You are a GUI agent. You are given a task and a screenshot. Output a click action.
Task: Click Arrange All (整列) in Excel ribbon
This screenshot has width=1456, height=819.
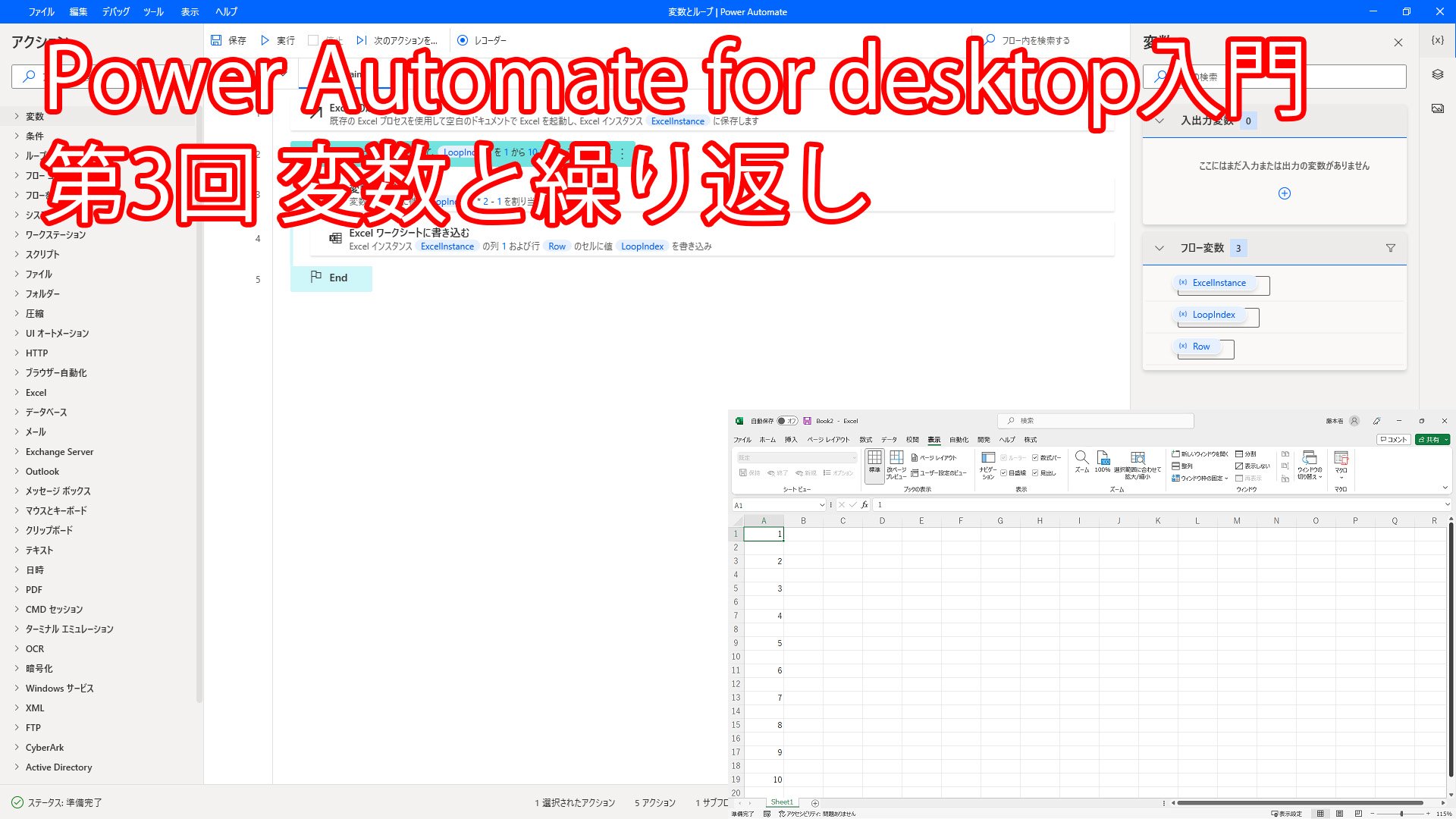coord(1182,466)
